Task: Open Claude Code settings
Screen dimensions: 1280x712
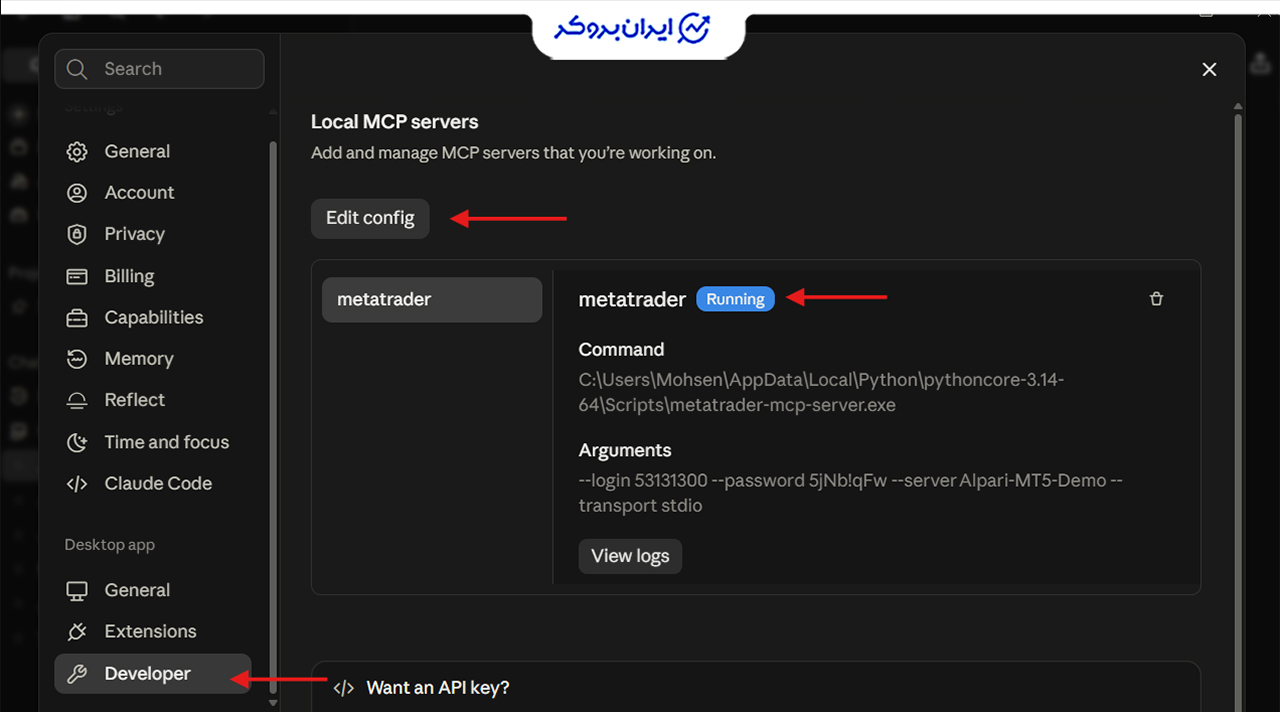Action: 153,484
